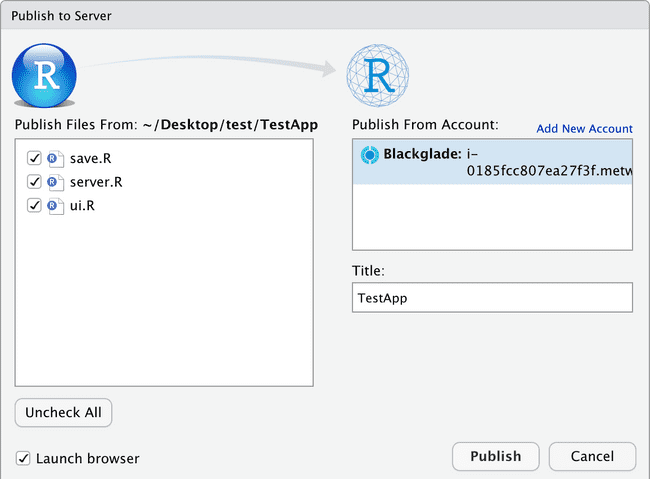Click the Blackglade account server icon
Screen dimensions: 650x479
point(369,155)
